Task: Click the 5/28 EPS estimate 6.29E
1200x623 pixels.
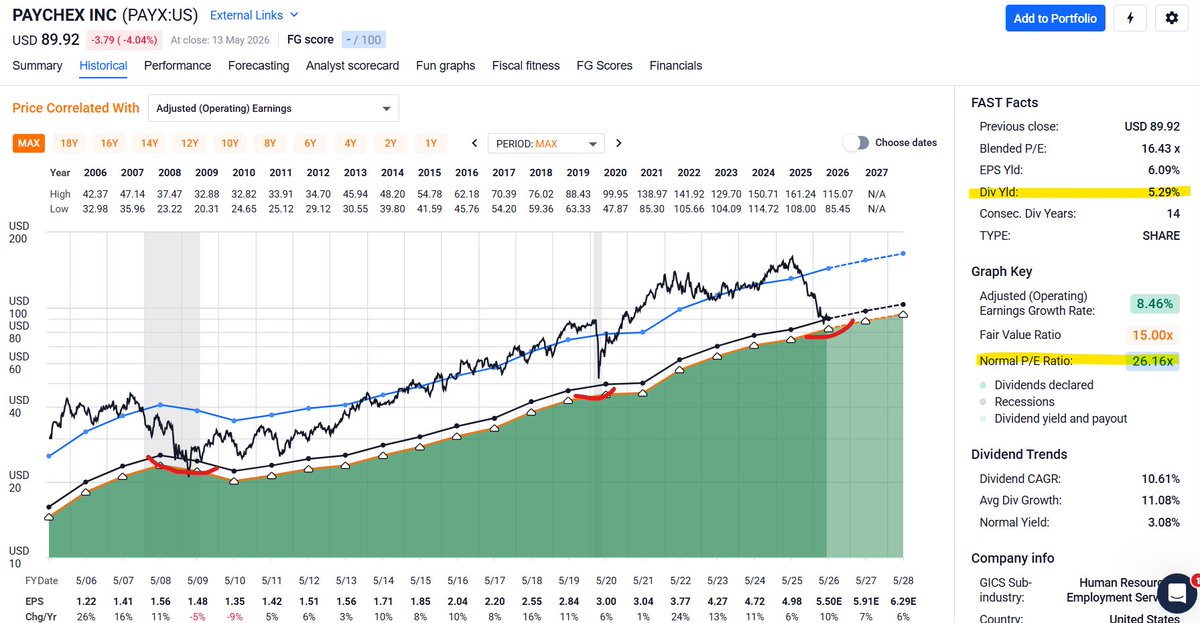Action: click(x=902, y=600)
